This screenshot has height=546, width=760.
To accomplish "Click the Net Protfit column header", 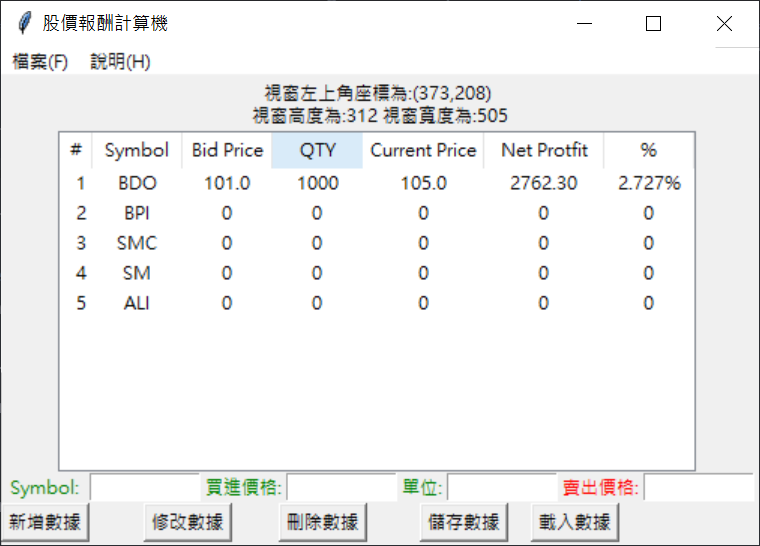I will pyautogui.click(x=544, y=150).
